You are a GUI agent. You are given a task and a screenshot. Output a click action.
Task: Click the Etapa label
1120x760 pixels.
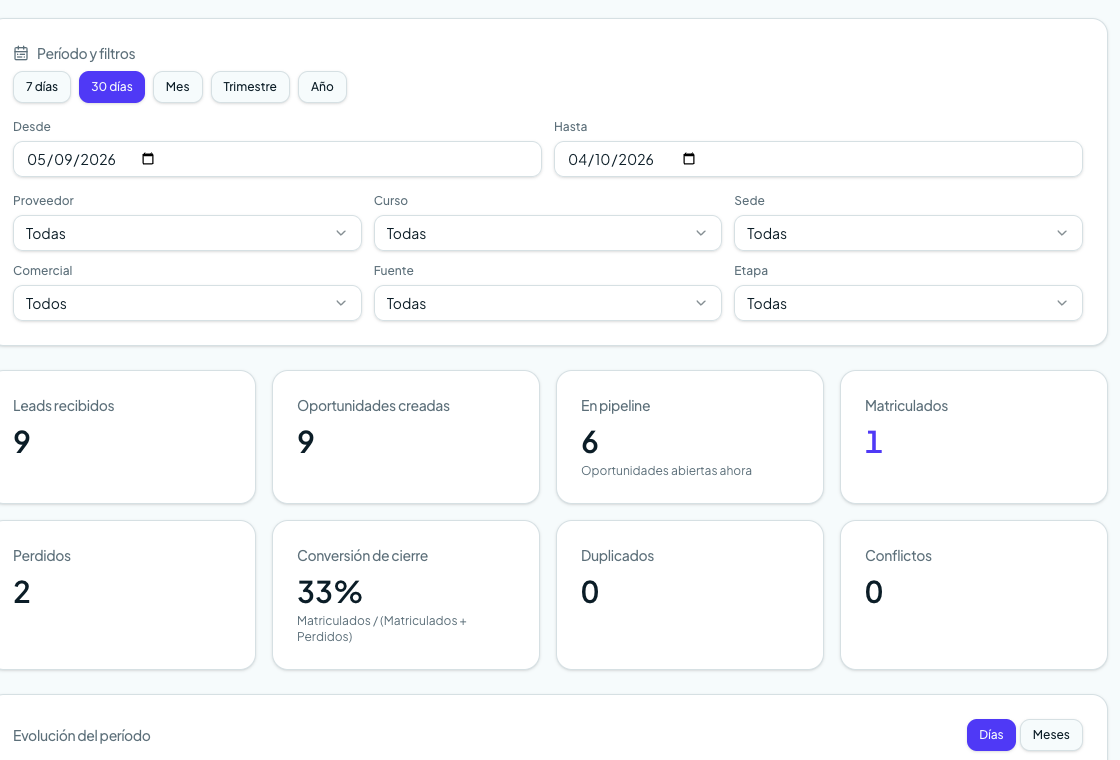751,271
